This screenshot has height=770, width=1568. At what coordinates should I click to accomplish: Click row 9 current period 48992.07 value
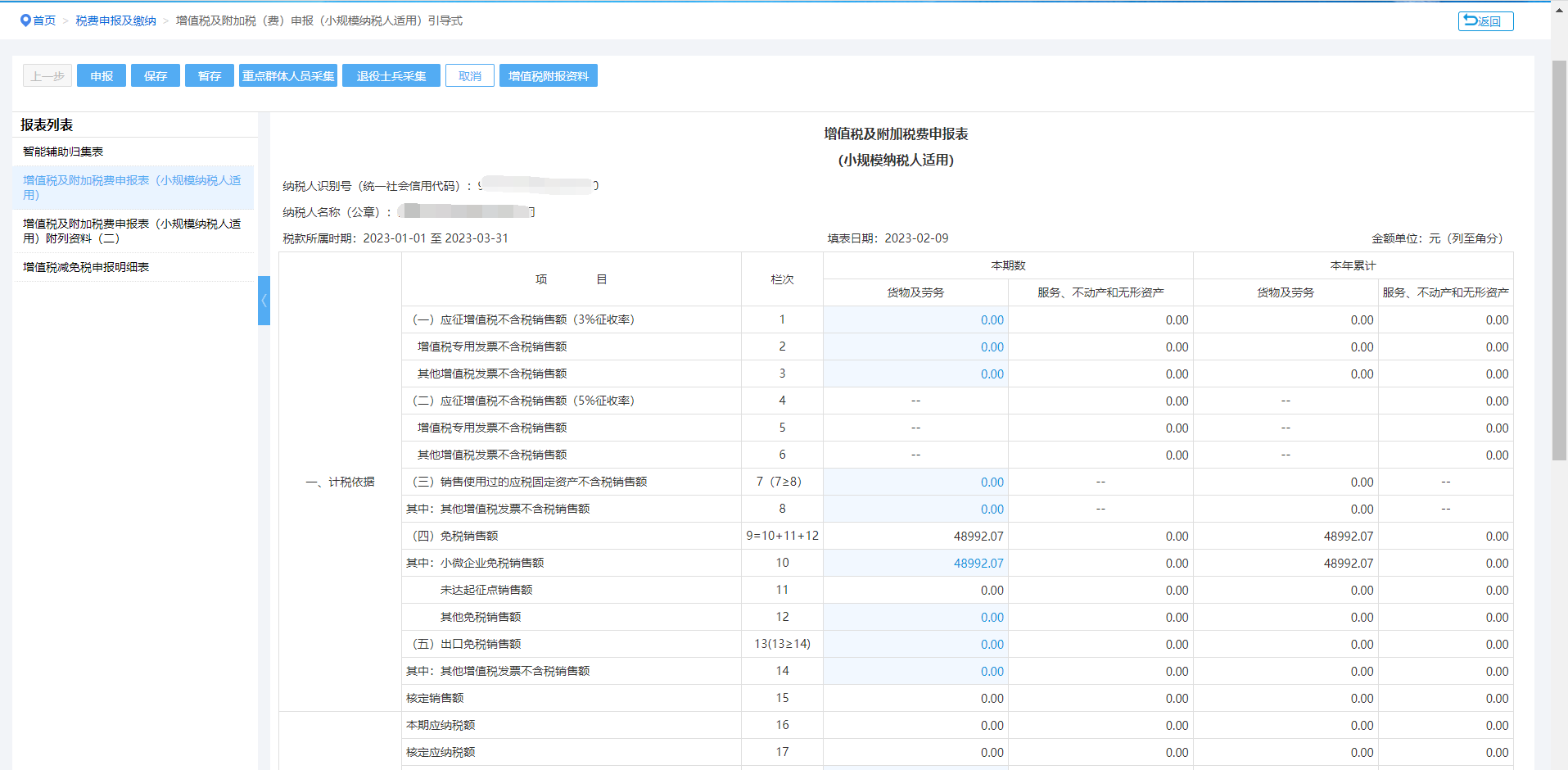coord(978,537)
